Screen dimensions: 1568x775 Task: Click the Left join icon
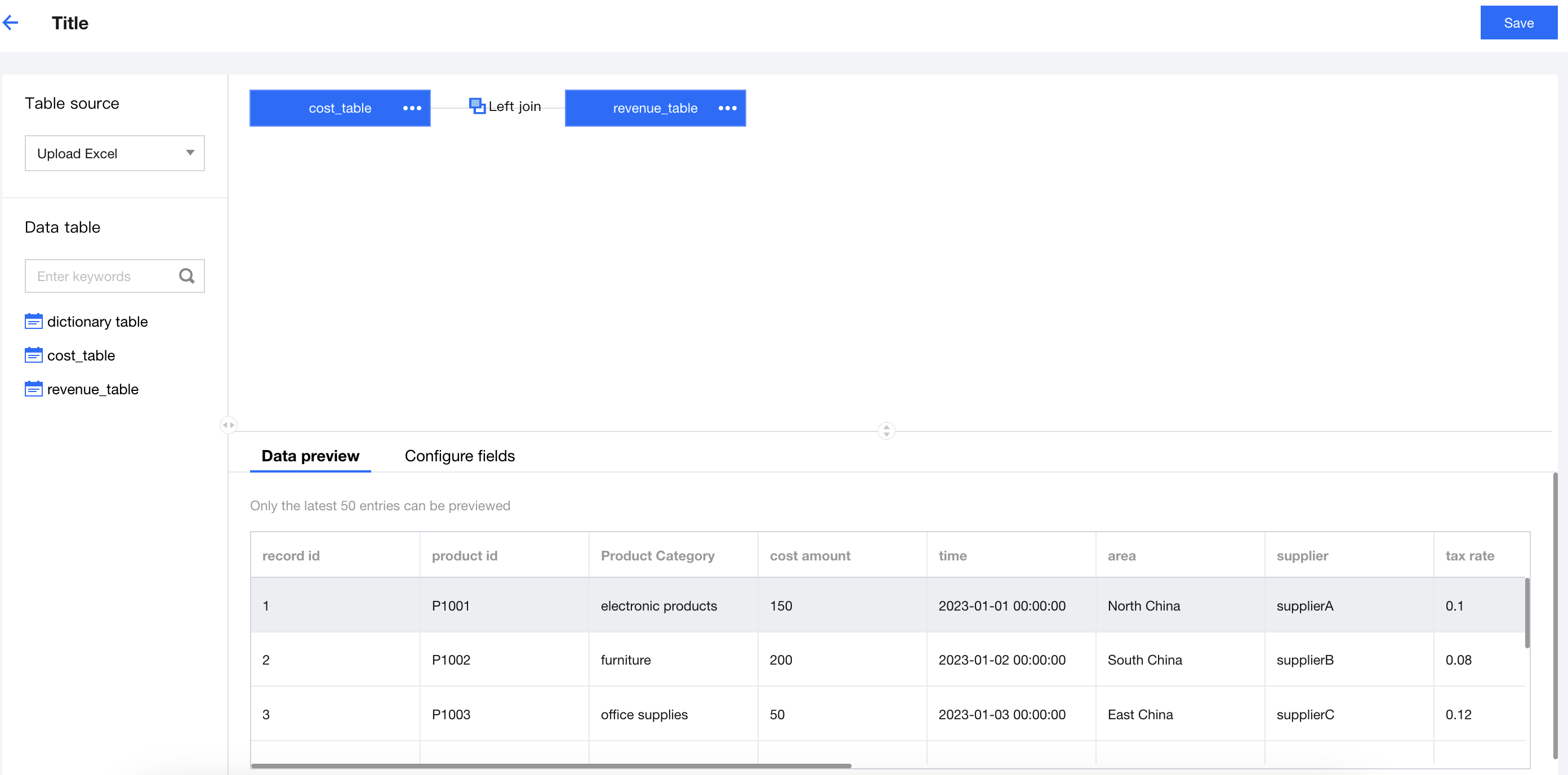pyautogui.click(x=477, y=106)
